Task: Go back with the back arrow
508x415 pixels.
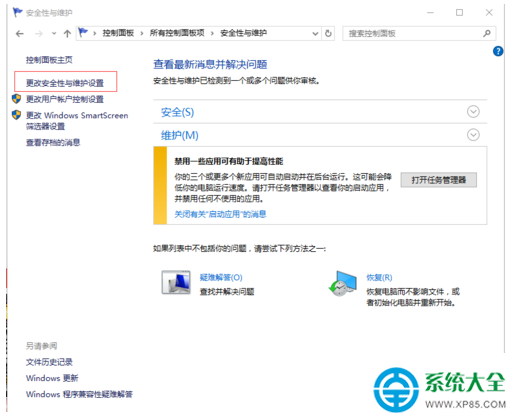Action: pos(20,34)
